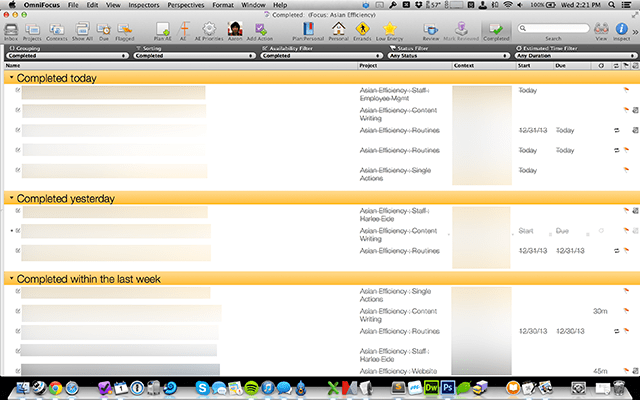640x400 pixels.
Task: Open the Availability Filter dropdown
Action: click(322, 56)
